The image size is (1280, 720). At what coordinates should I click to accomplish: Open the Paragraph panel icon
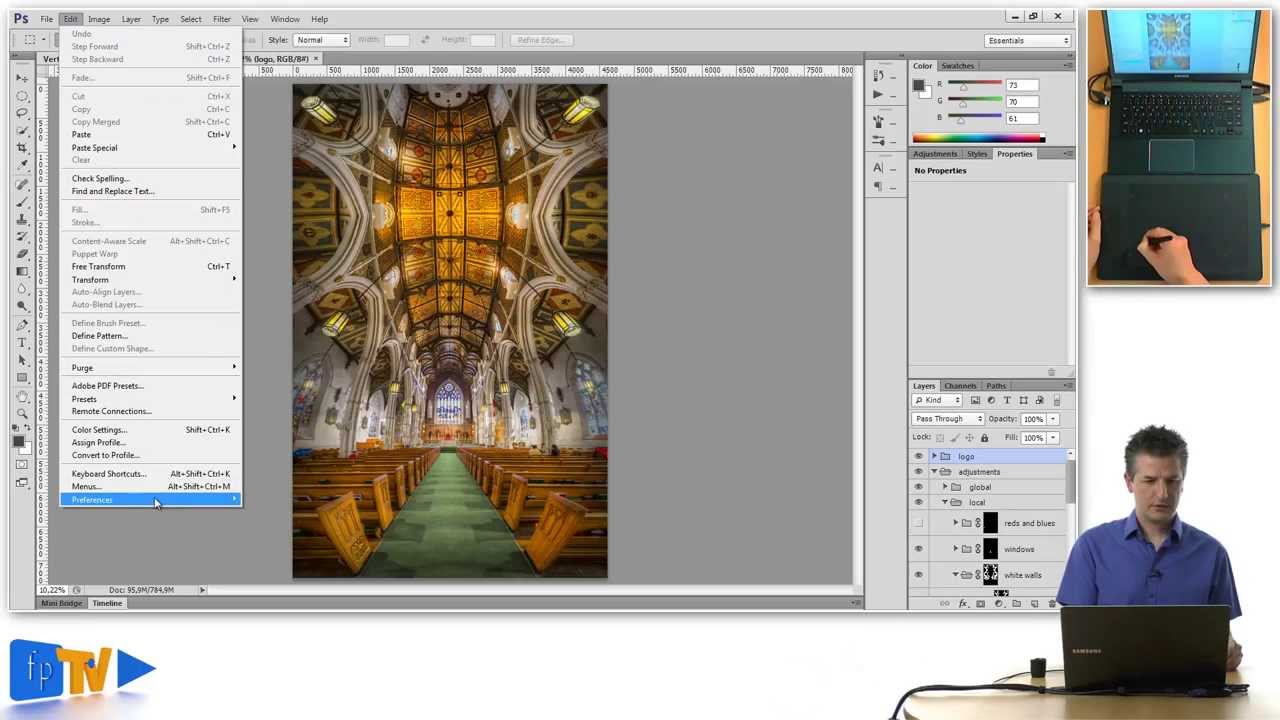pyautogui.click(x=878, y=186)
